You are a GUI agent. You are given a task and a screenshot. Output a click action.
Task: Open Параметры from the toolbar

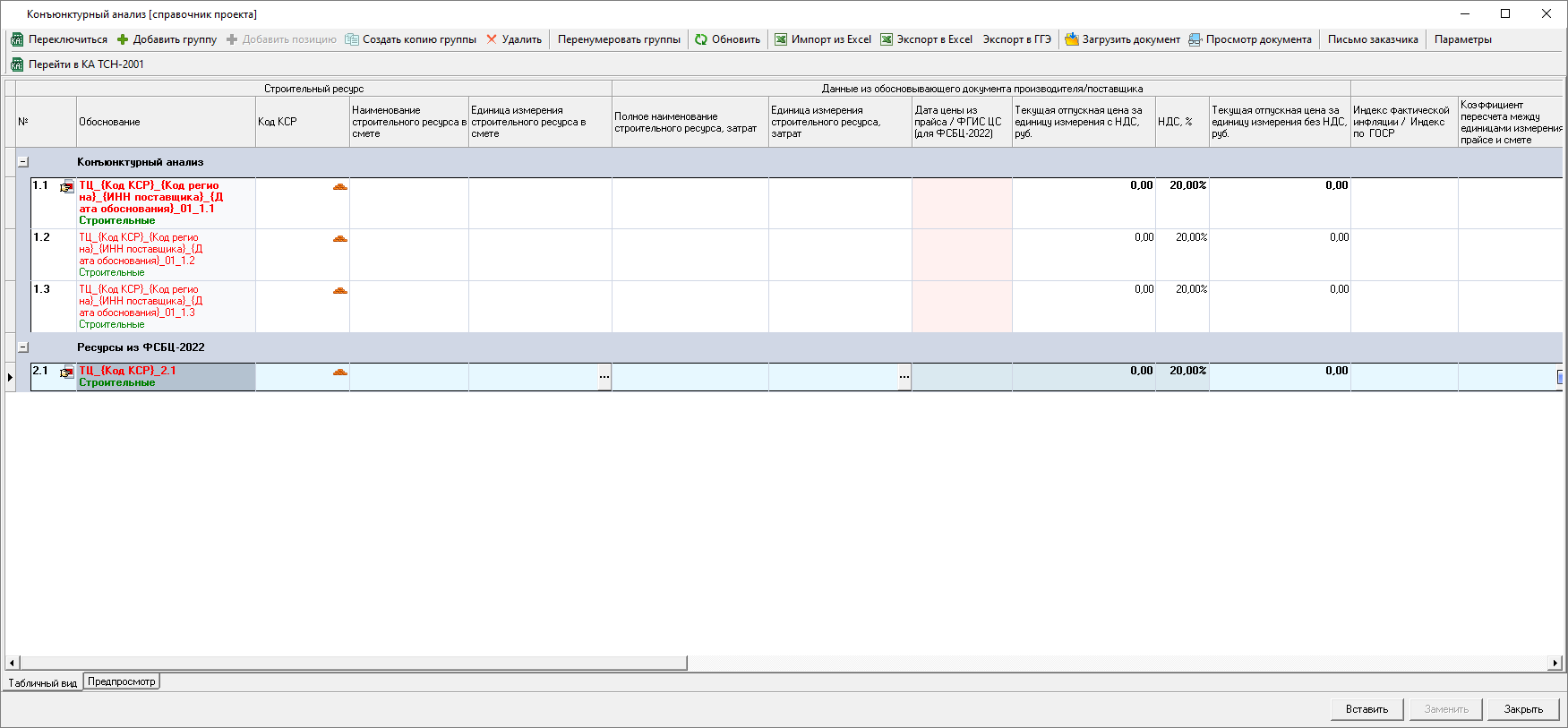1462,39
